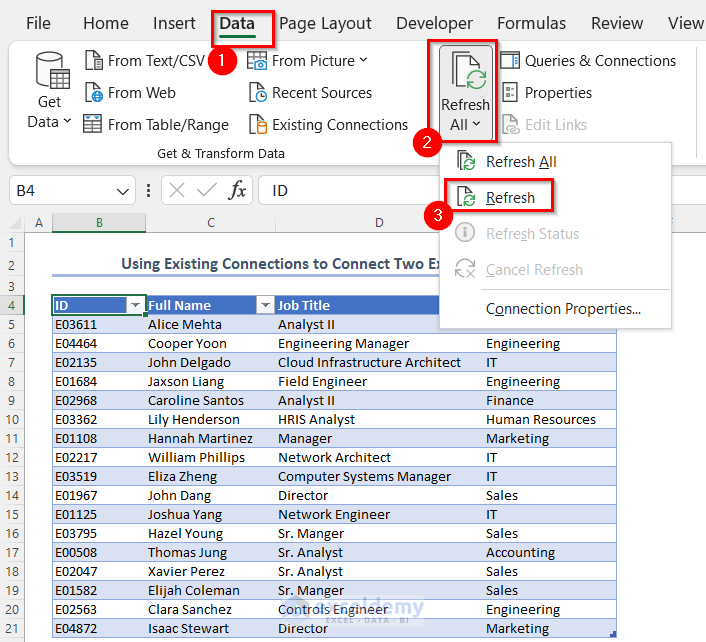
Task: Open From Picture dropdown
Action: (x=308, y=60)
